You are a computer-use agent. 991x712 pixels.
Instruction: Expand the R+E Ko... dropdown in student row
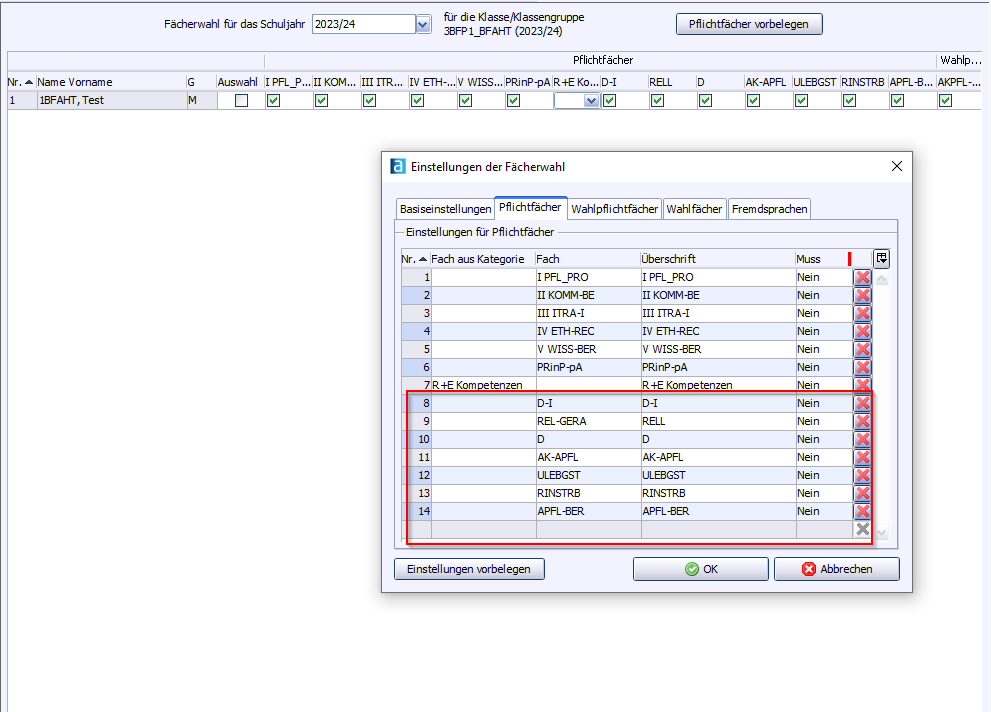(591, 101)
